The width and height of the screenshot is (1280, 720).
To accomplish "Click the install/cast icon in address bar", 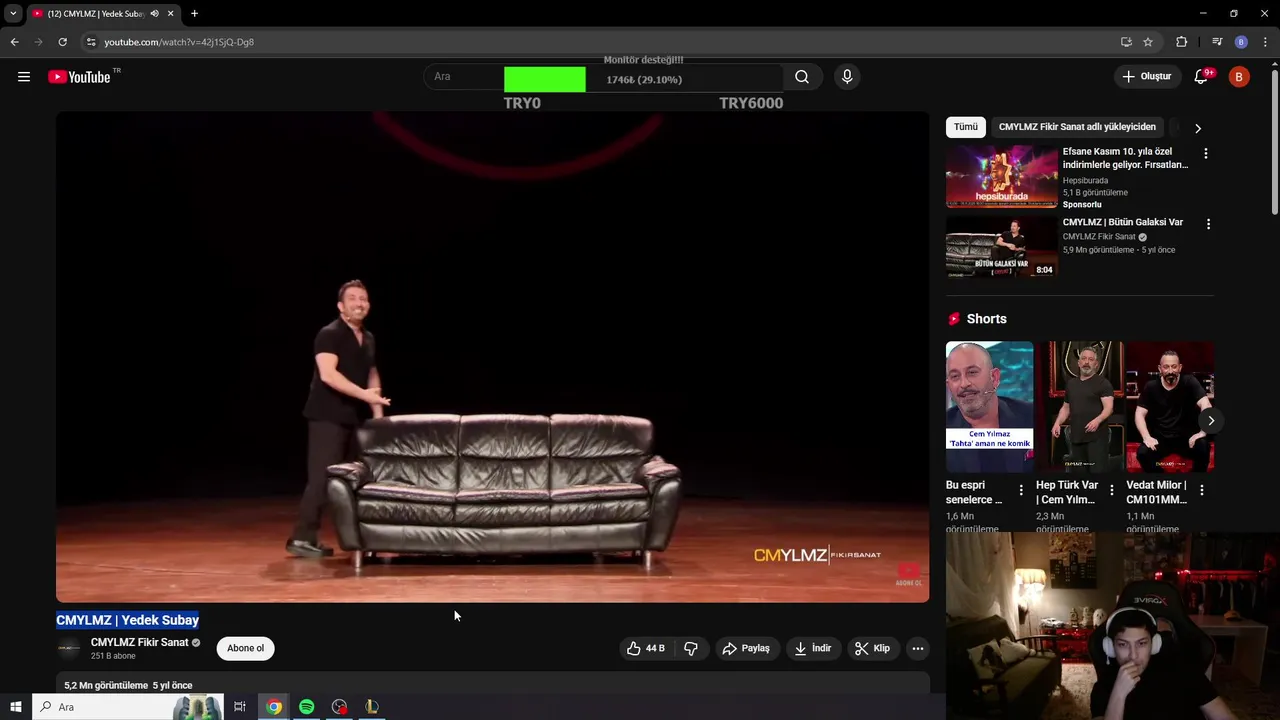I will click(1126, 42).
